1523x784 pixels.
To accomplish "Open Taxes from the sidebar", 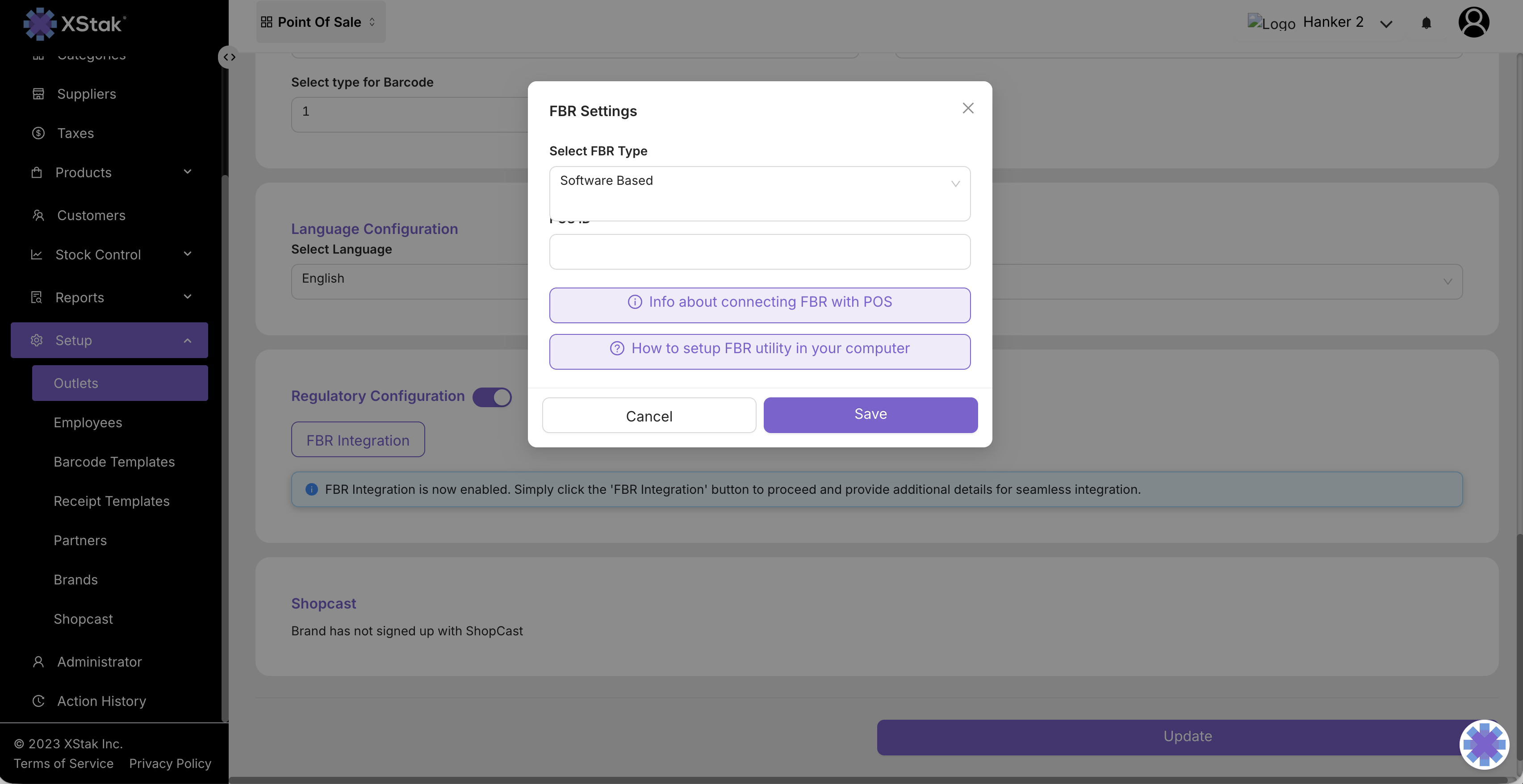I will coord(75,133).
